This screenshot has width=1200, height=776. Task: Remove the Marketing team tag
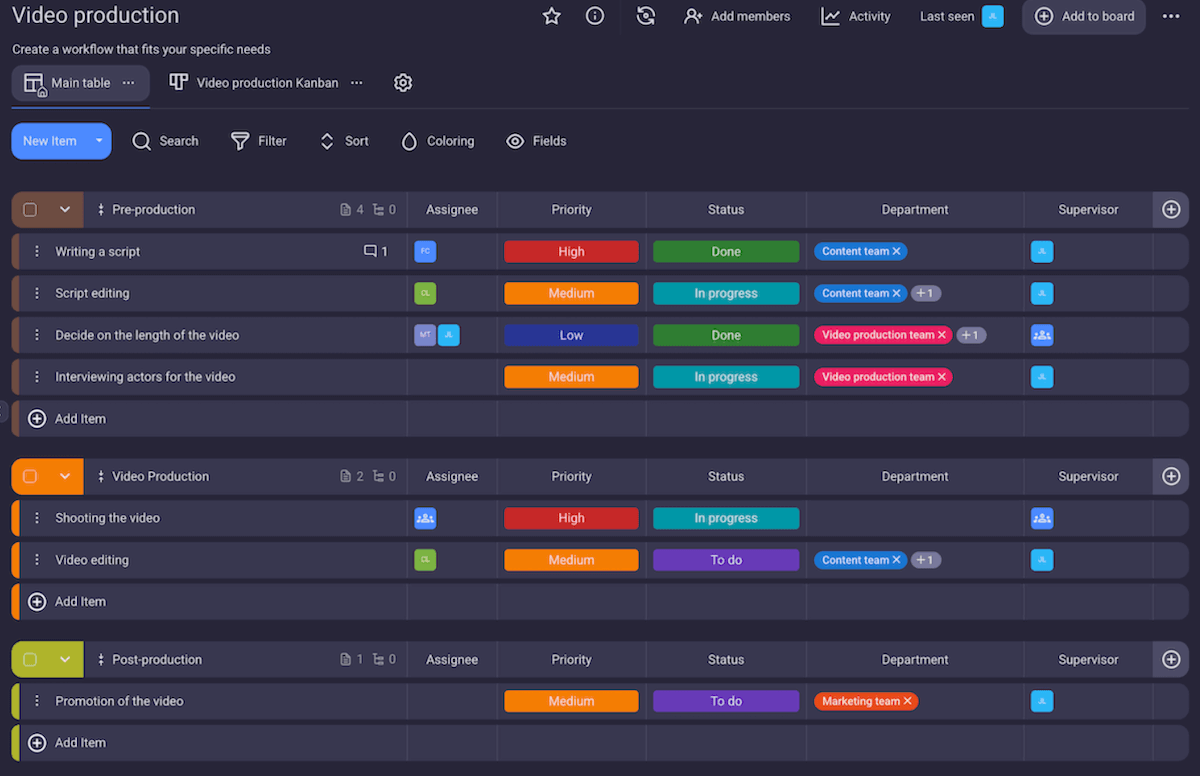906,701
